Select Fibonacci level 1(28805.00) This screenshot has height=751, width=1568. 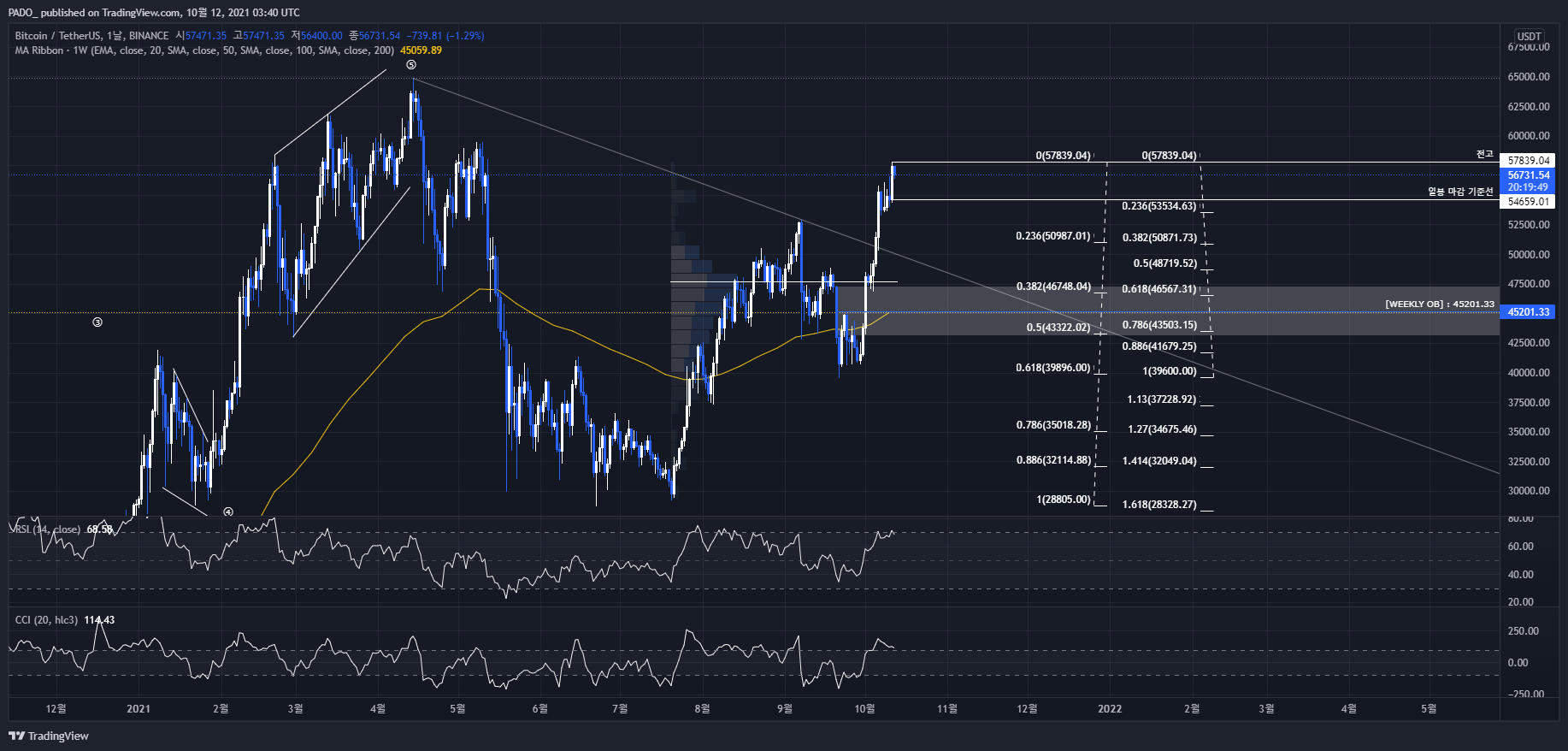1064,500
